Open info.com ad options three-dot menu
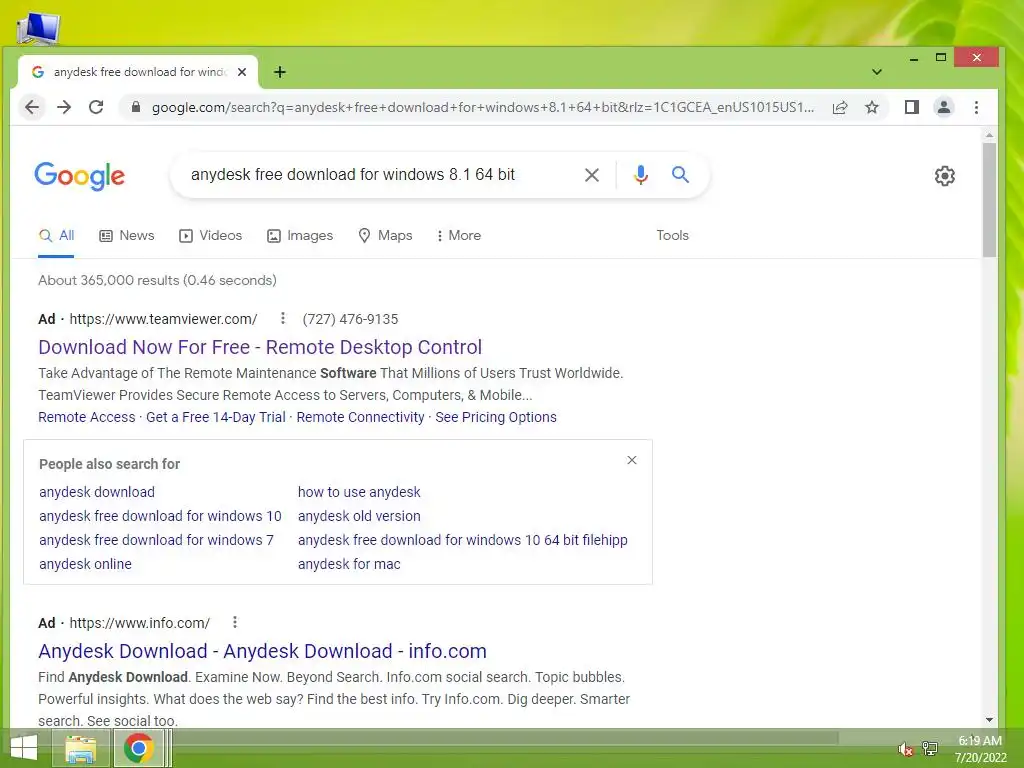This screenshot has width=1024, height=768. 235,622
